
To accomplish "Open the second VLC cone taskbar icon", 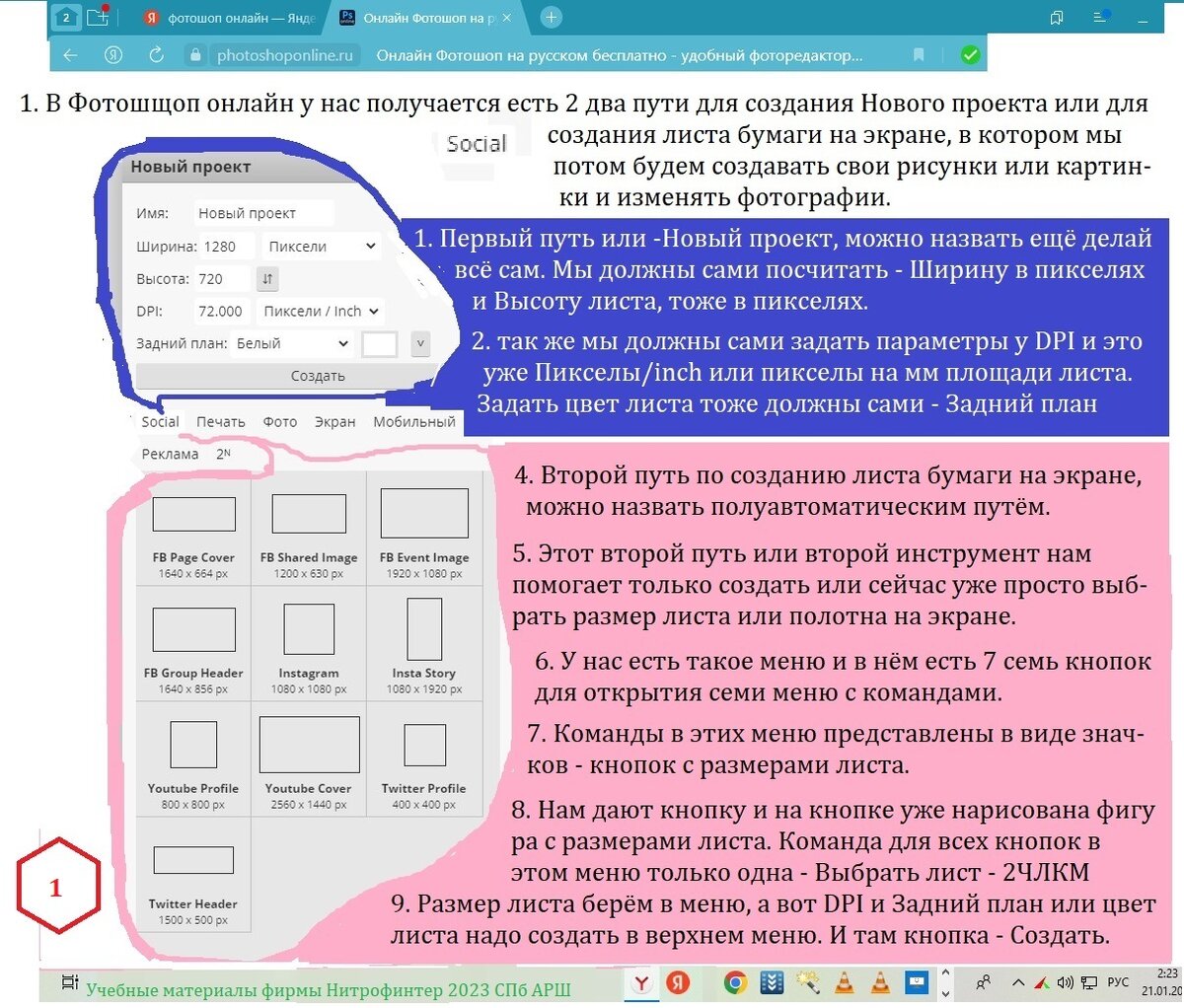I will pyautogui.click(x=880, y=982).
